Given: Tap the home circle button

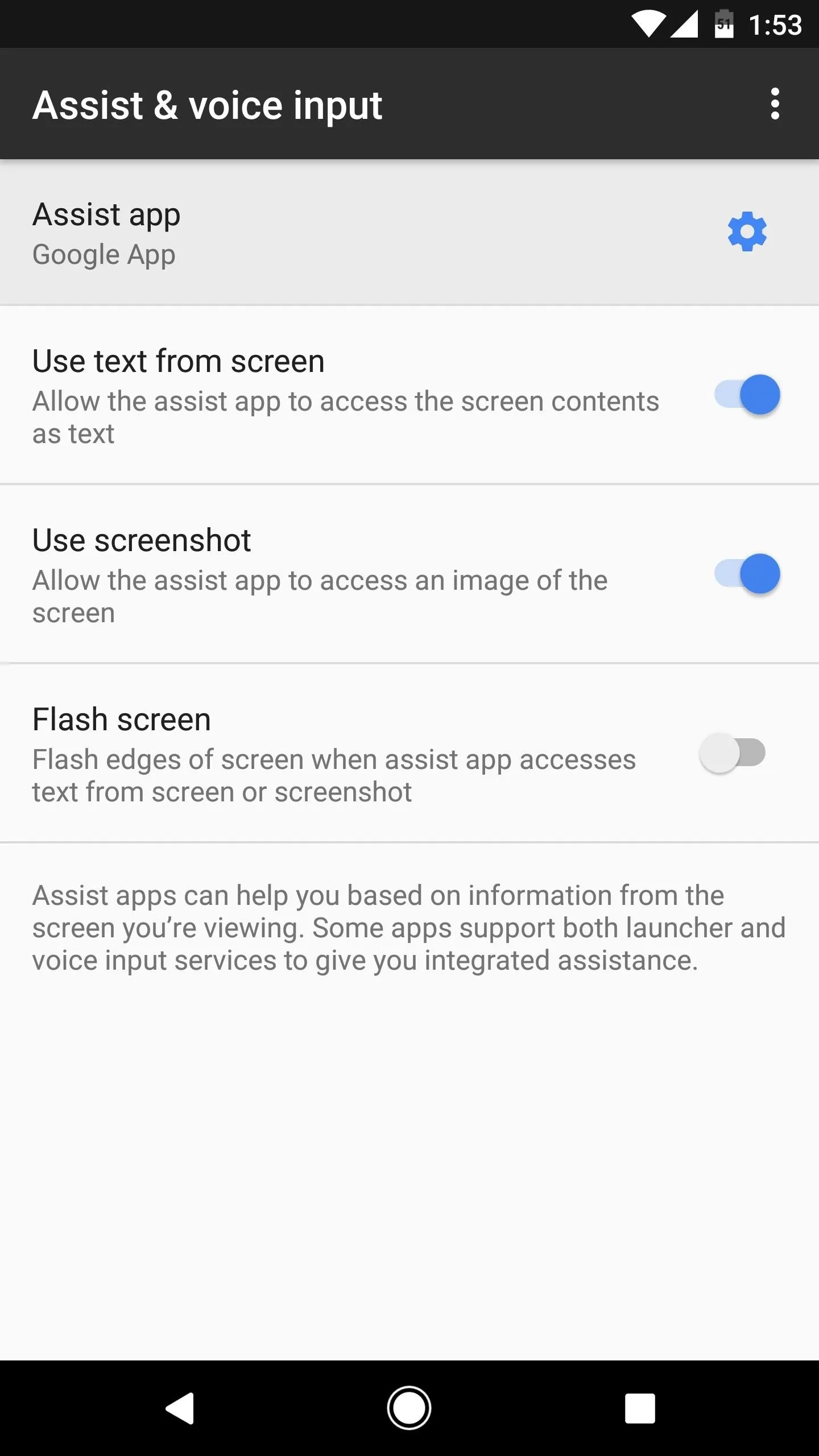Looking at the screenshot, I should [409, 1408].
